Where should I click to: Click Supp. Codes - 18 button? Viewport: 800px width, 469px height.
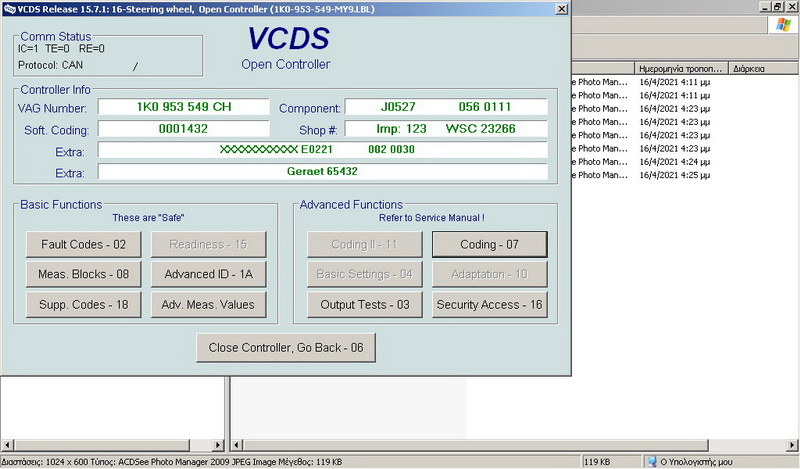[84, 305]
